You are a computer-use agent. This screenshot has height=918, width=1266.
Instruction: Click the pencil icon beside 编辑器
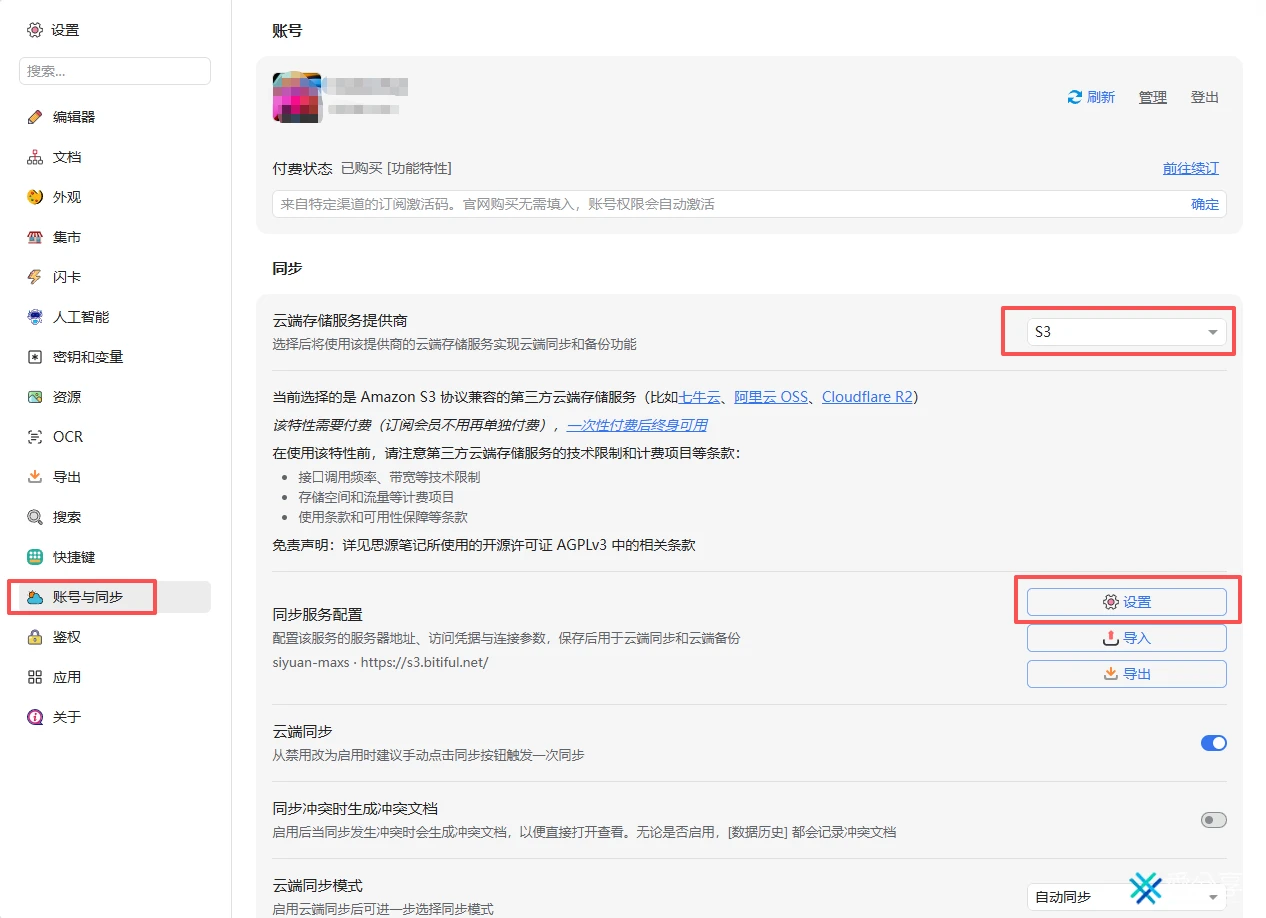(35, 117)
